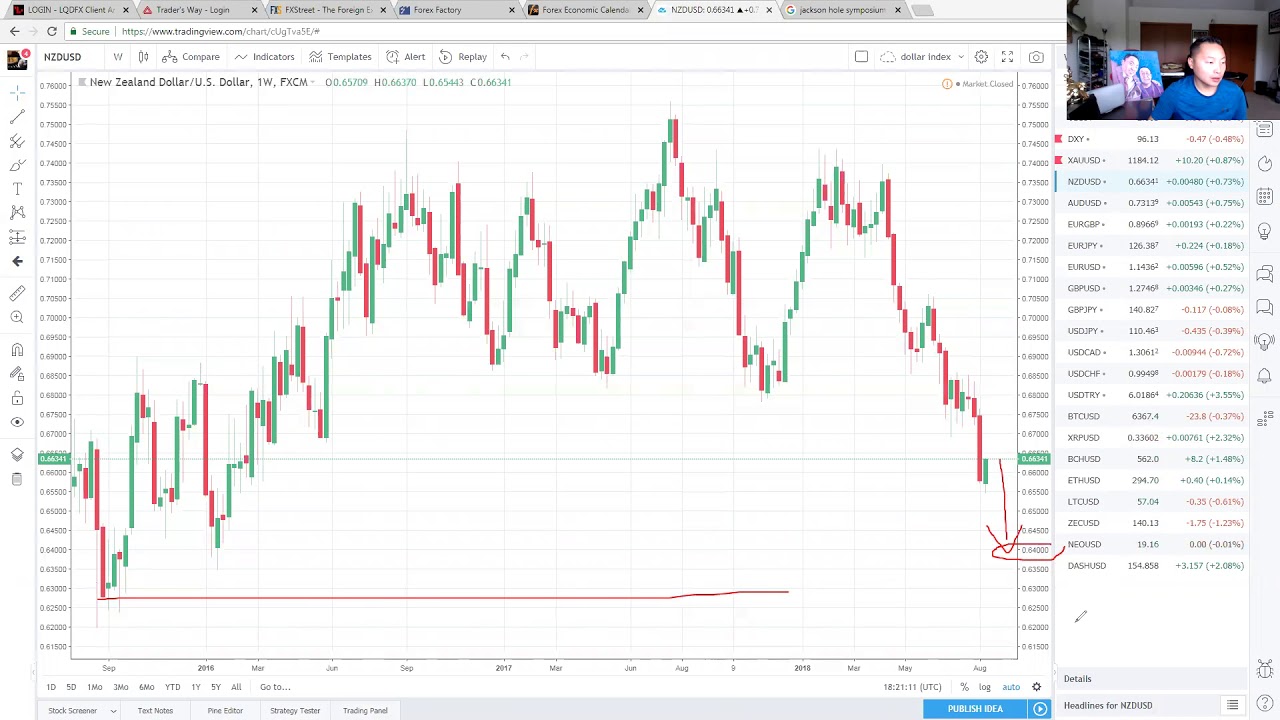Open the Headlines for NZDUSD list icon
Viewport: 1280px width, 720px height.
[x=1232, y=706]
